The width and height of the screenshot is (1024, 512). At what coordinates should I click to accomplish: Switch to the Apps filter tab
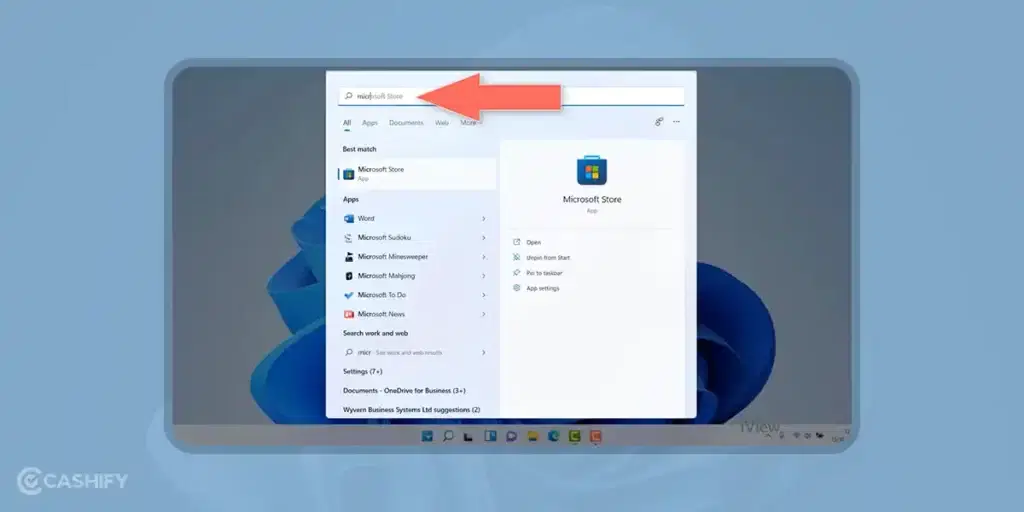click(x=370, y=123)
